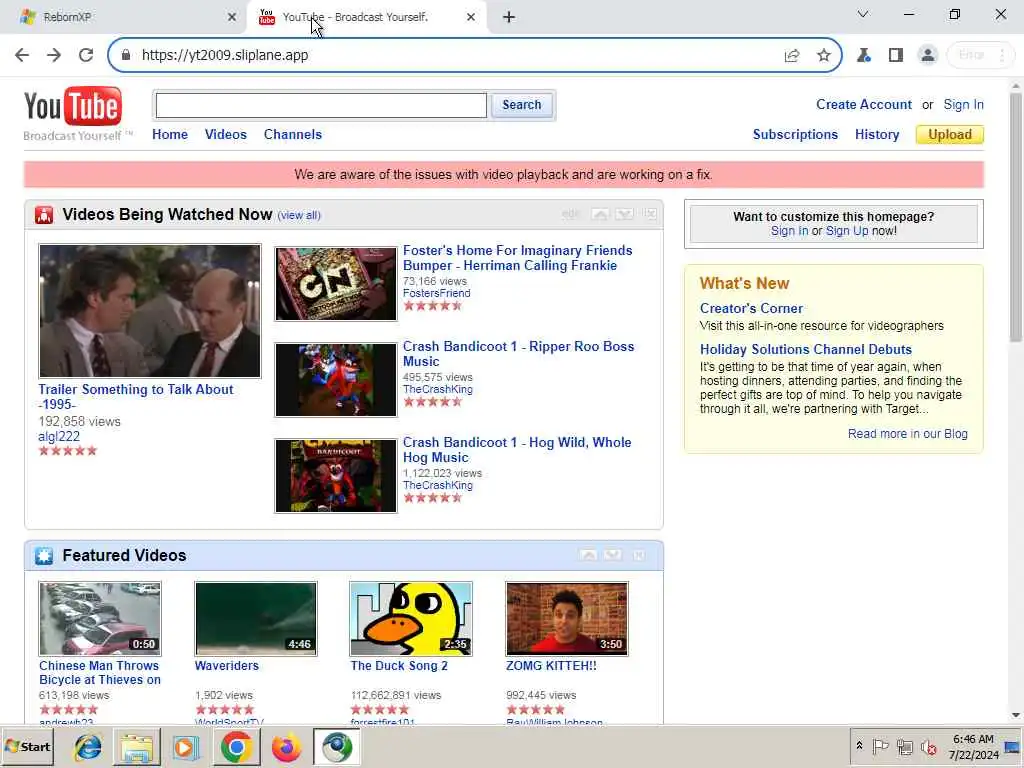Move Featured Videos module down
Image resolution: width=1024 pixels, height=768 pixels.
[613, 555]
